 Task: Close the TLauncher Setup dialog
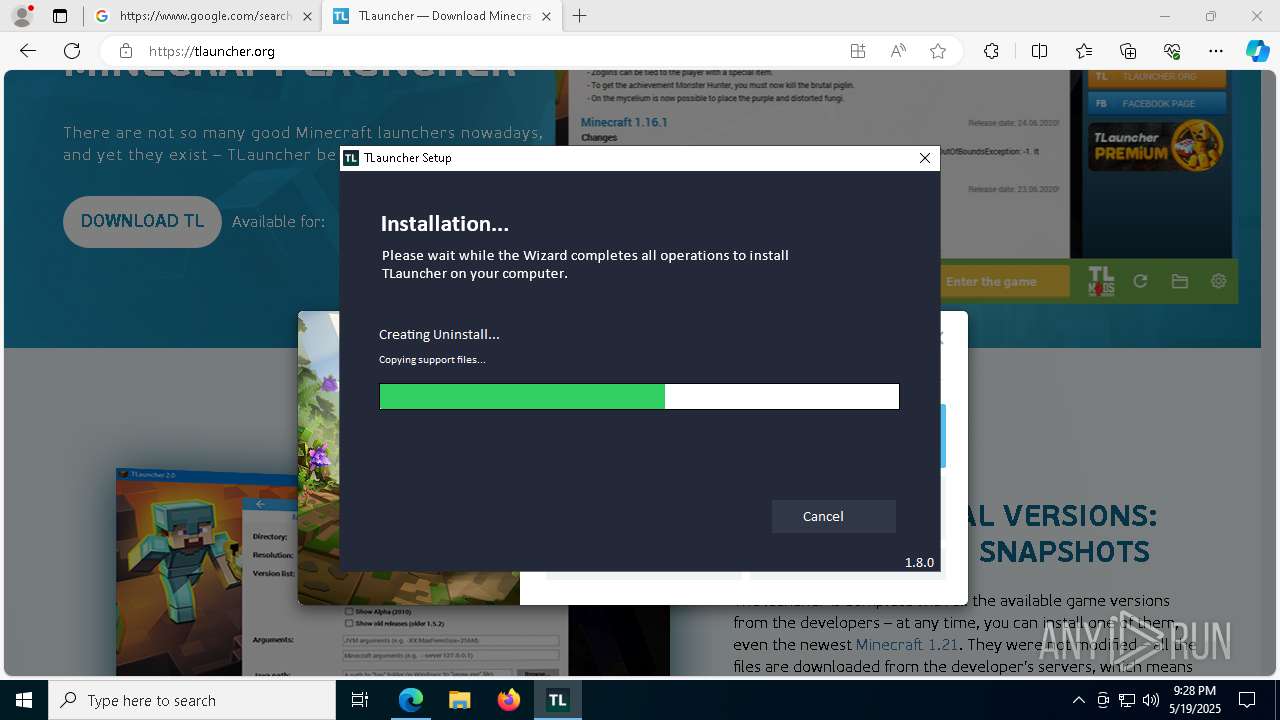[x=925, y=158]
